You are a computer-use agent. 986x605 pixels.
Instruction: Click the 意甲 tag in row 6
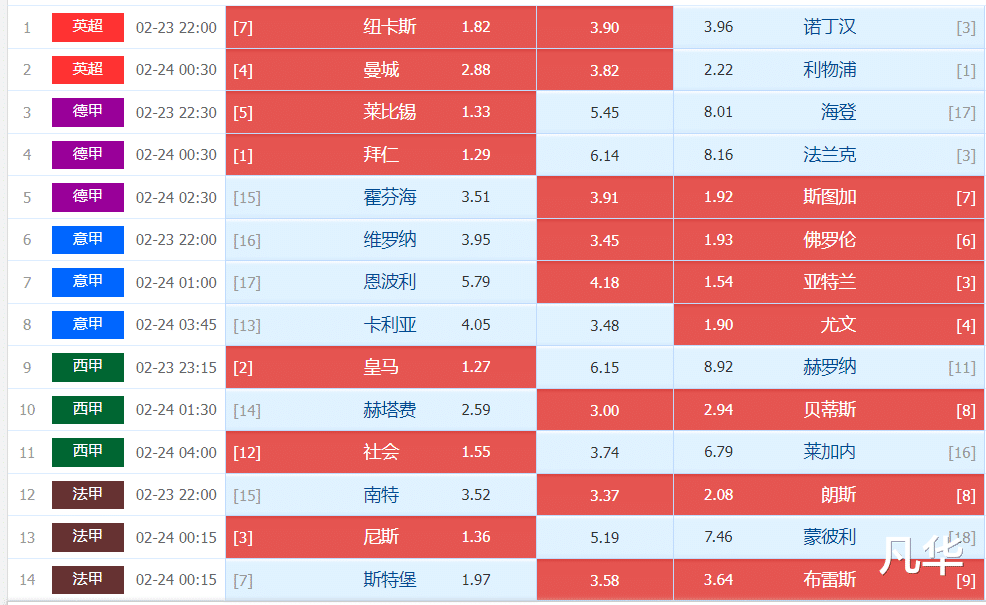pyautogui.click(x=87, y=240)
